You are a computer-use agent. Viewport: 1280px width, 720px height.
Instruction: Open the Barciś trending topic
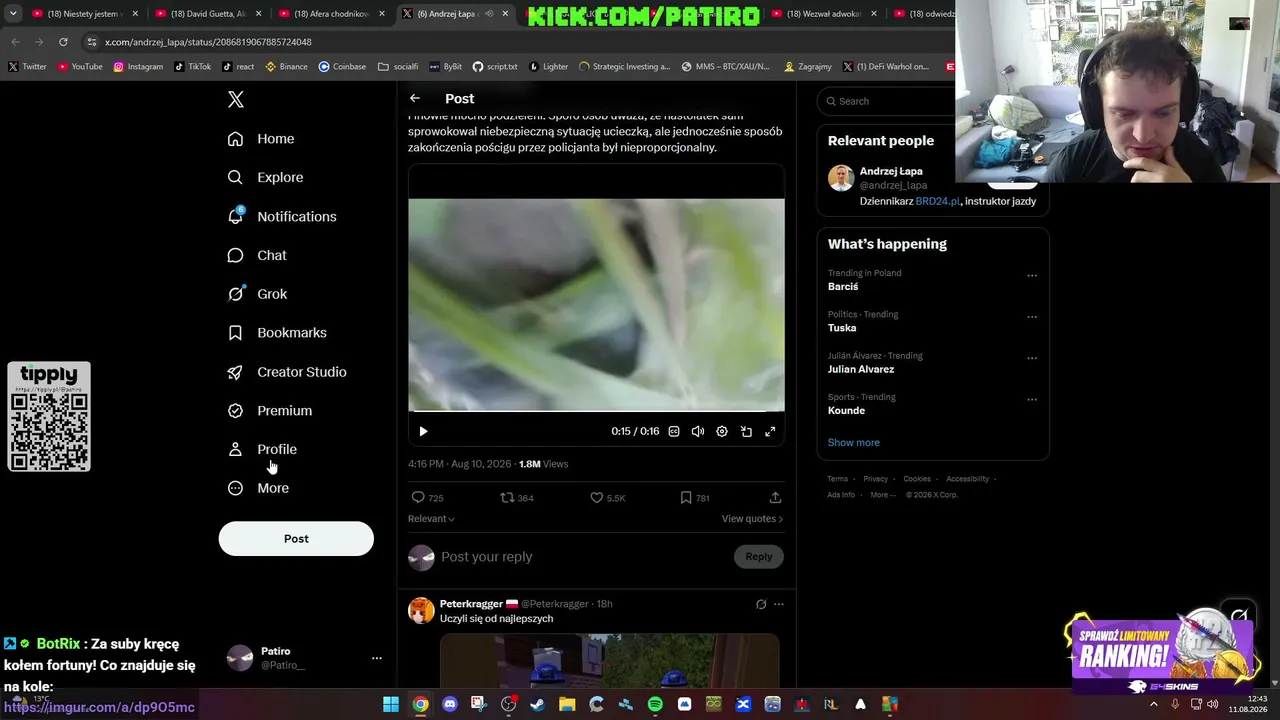pyautogui.click(x=843, y=287)
